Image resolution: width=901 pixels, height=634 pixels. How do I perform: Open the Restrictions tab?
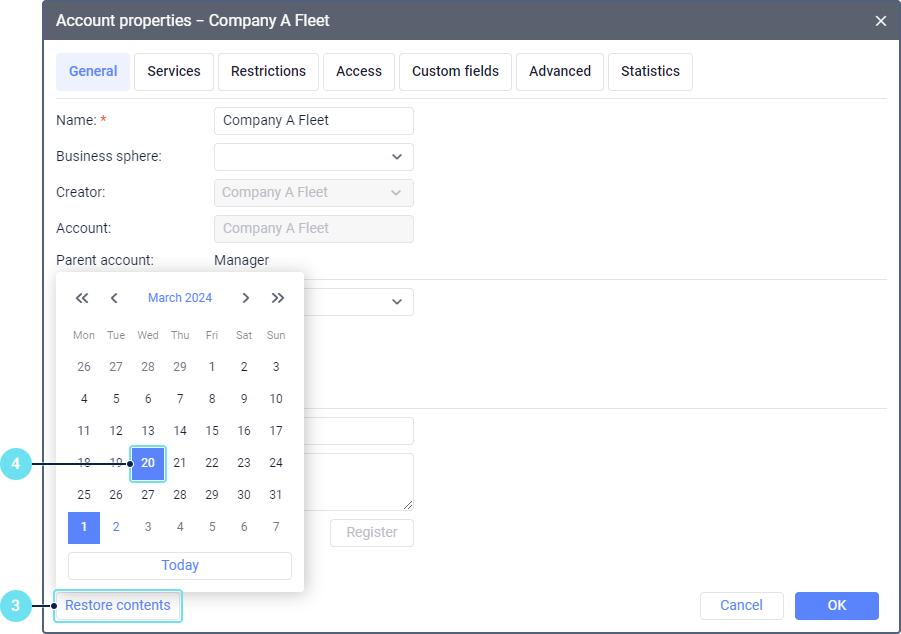268,72
